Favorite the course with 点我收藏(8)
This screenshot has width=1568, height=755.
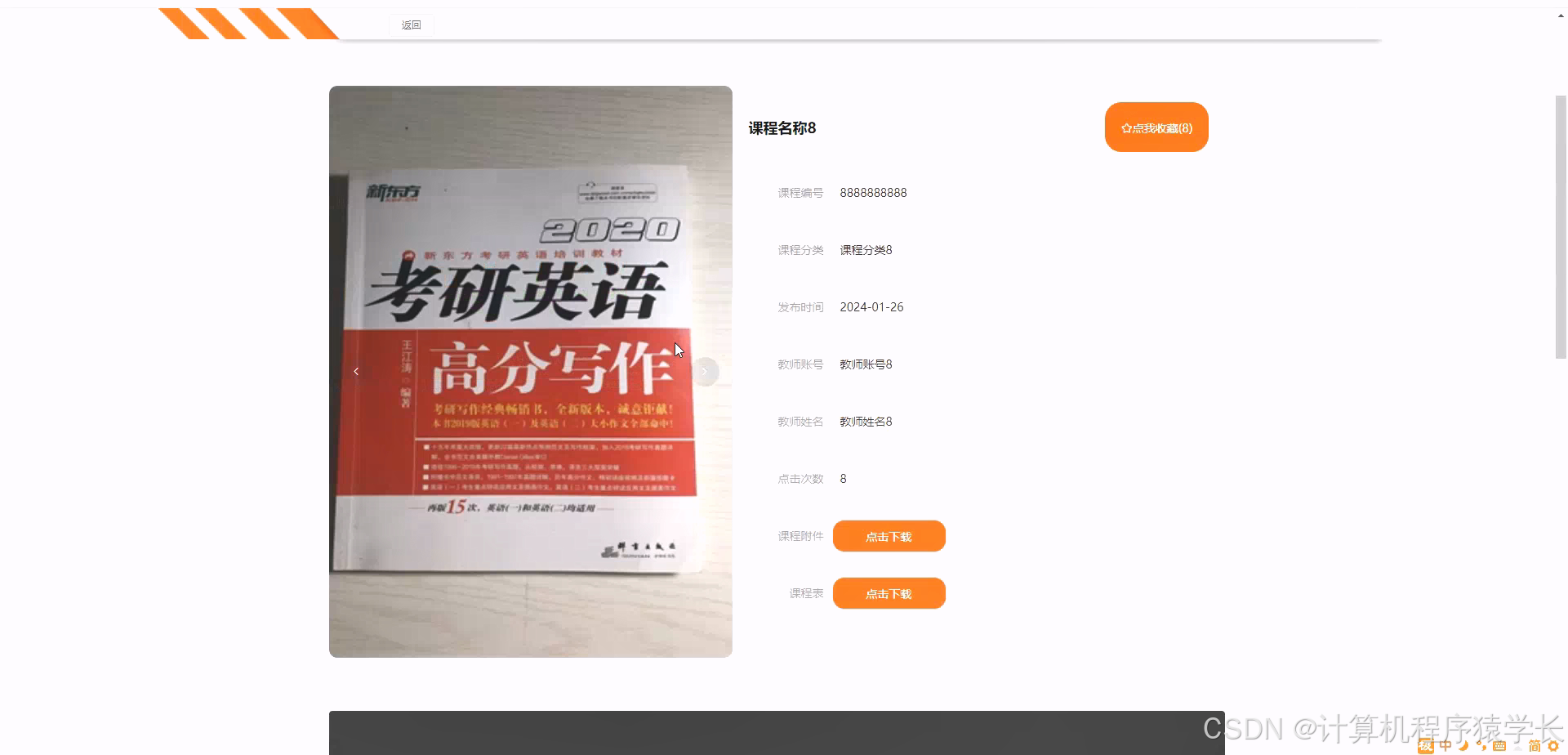click(x=1156, y=127)
